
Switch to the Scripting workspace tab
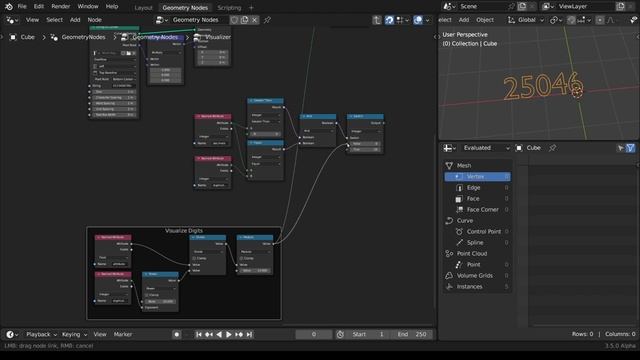tap(229, 8)
